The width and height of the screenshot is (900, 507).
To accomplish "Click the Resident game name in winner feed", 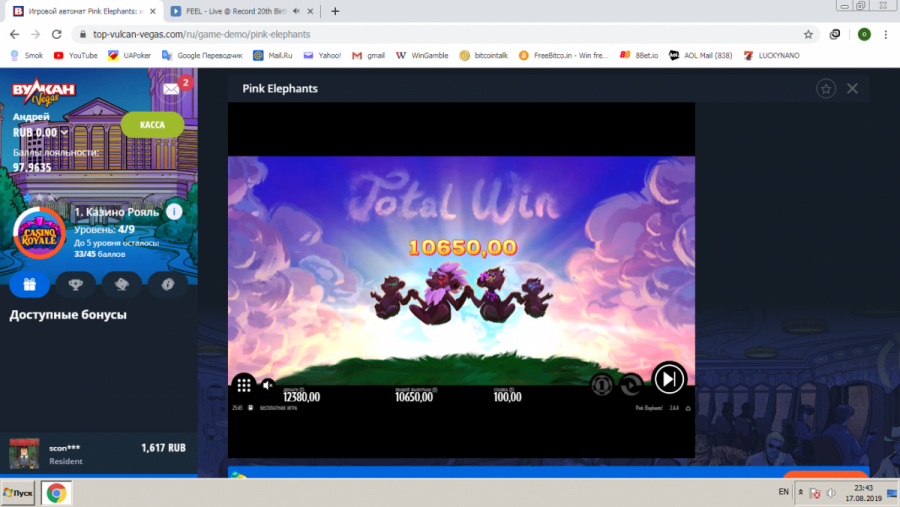I will point(66,461).
